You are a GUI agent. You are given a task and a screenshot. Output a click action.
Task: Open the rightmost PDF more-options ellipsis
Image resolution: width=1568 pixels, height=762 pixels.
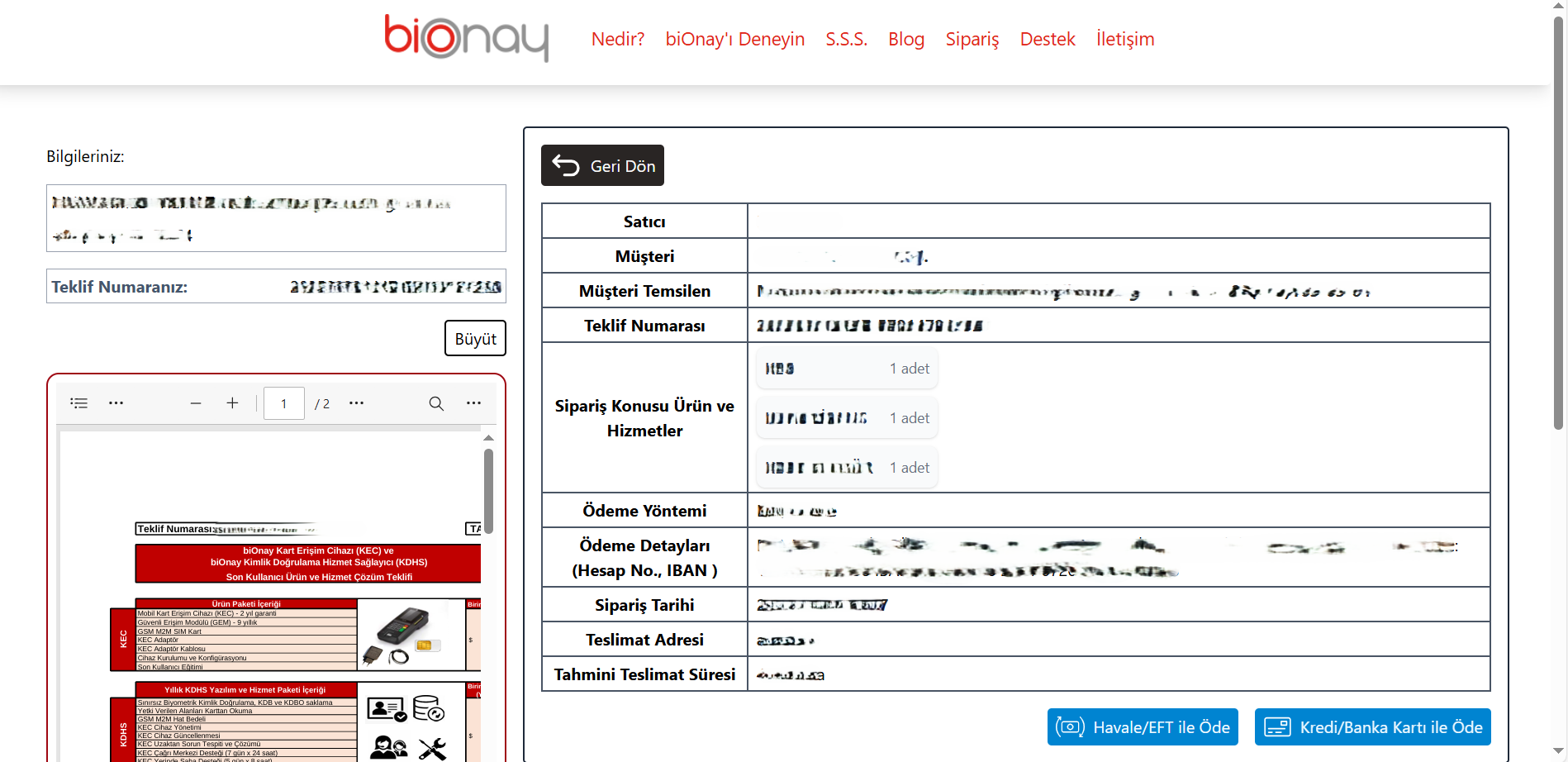[473, 403]
